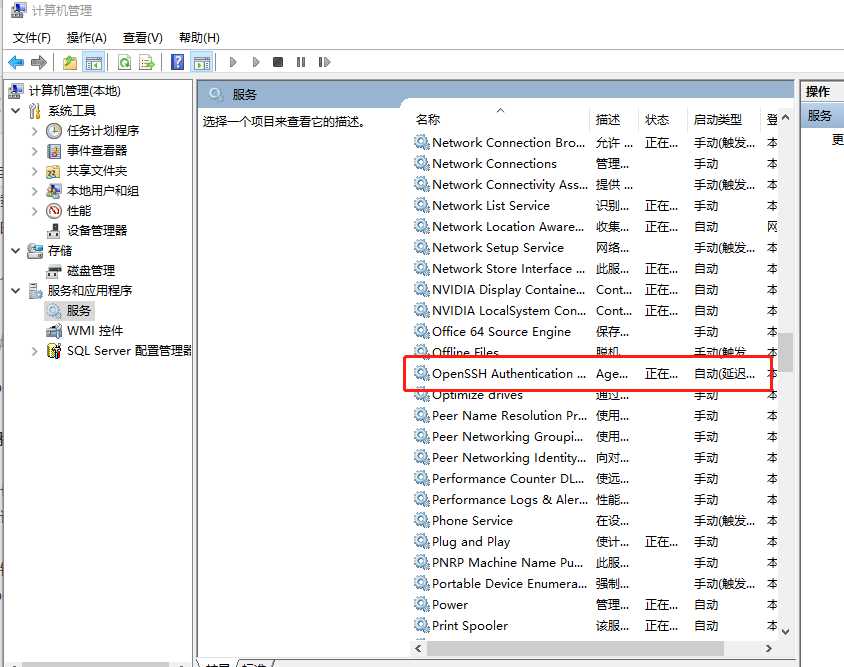Select the OpenSSH Authentication Agent service

[x=508, y=374]
